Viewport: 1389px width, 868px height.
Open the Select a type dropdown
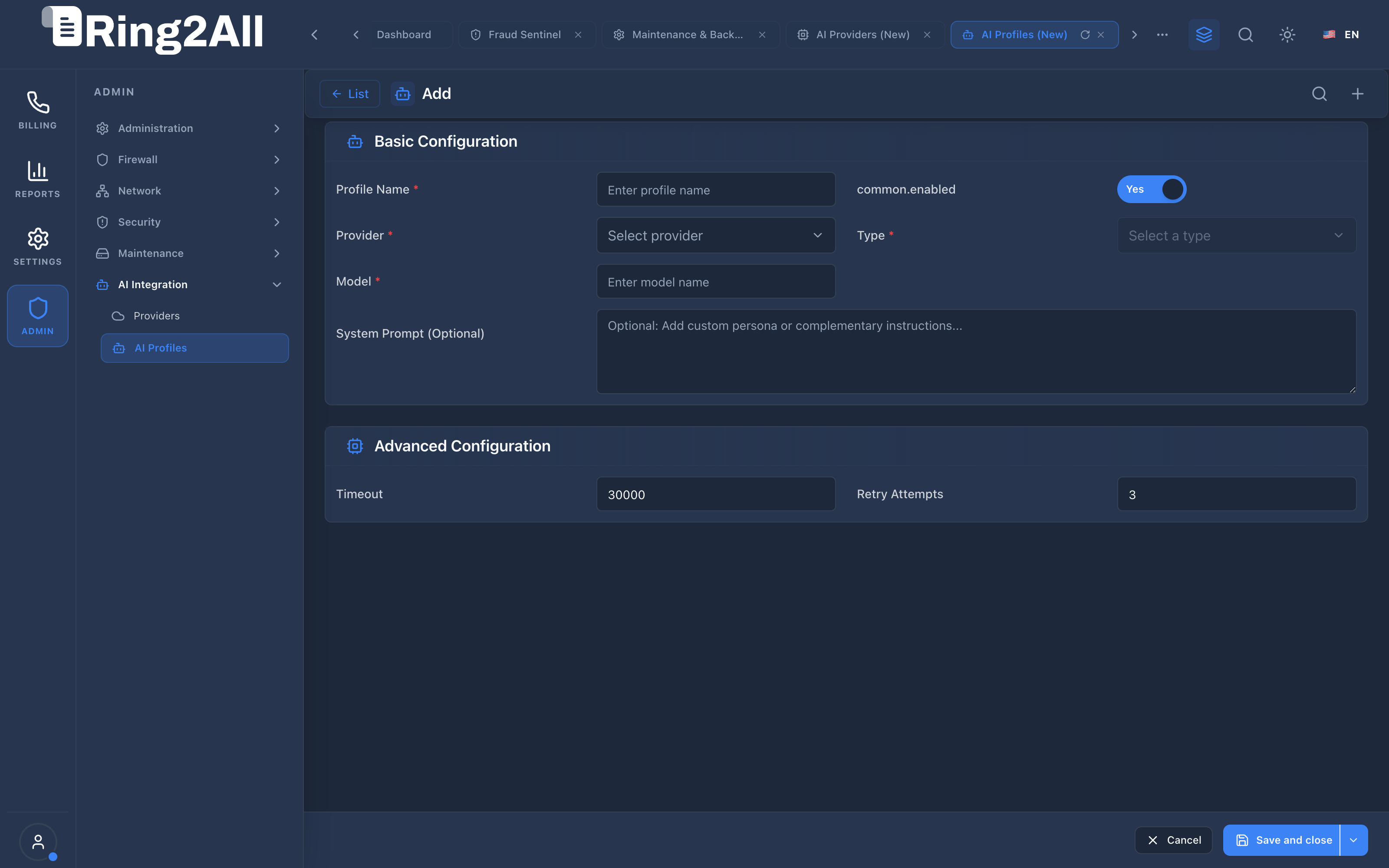(x=1236, y=235)
